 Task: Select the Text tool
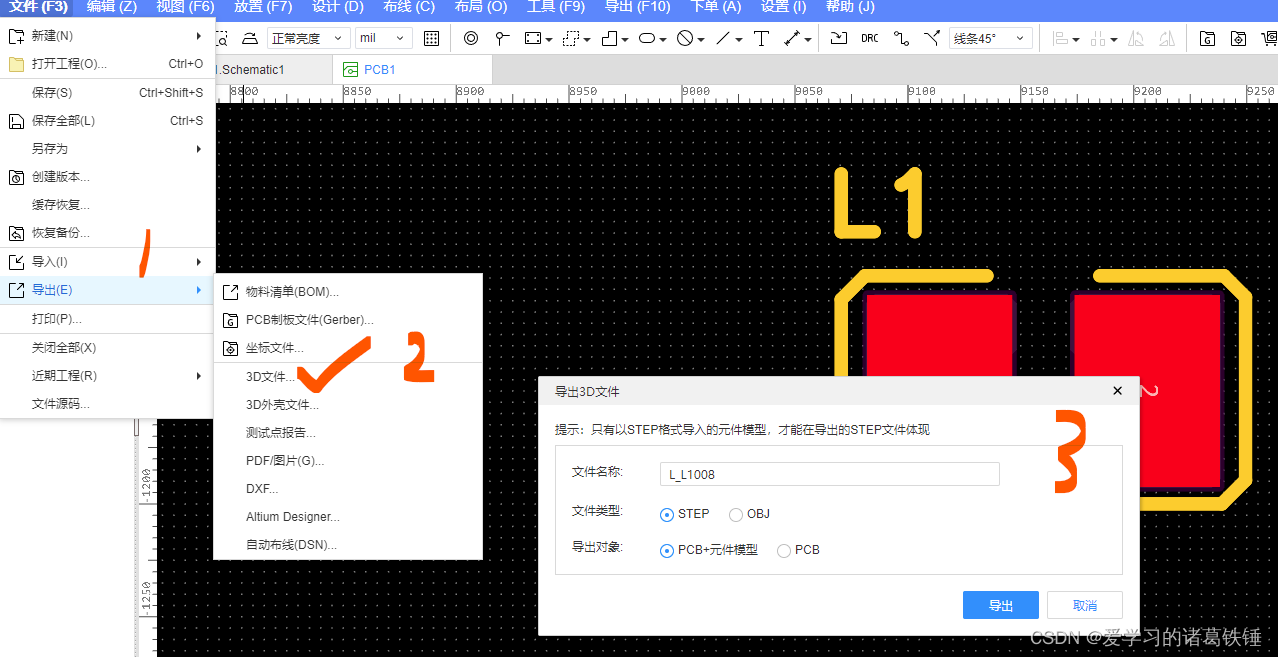pos(760,38)
